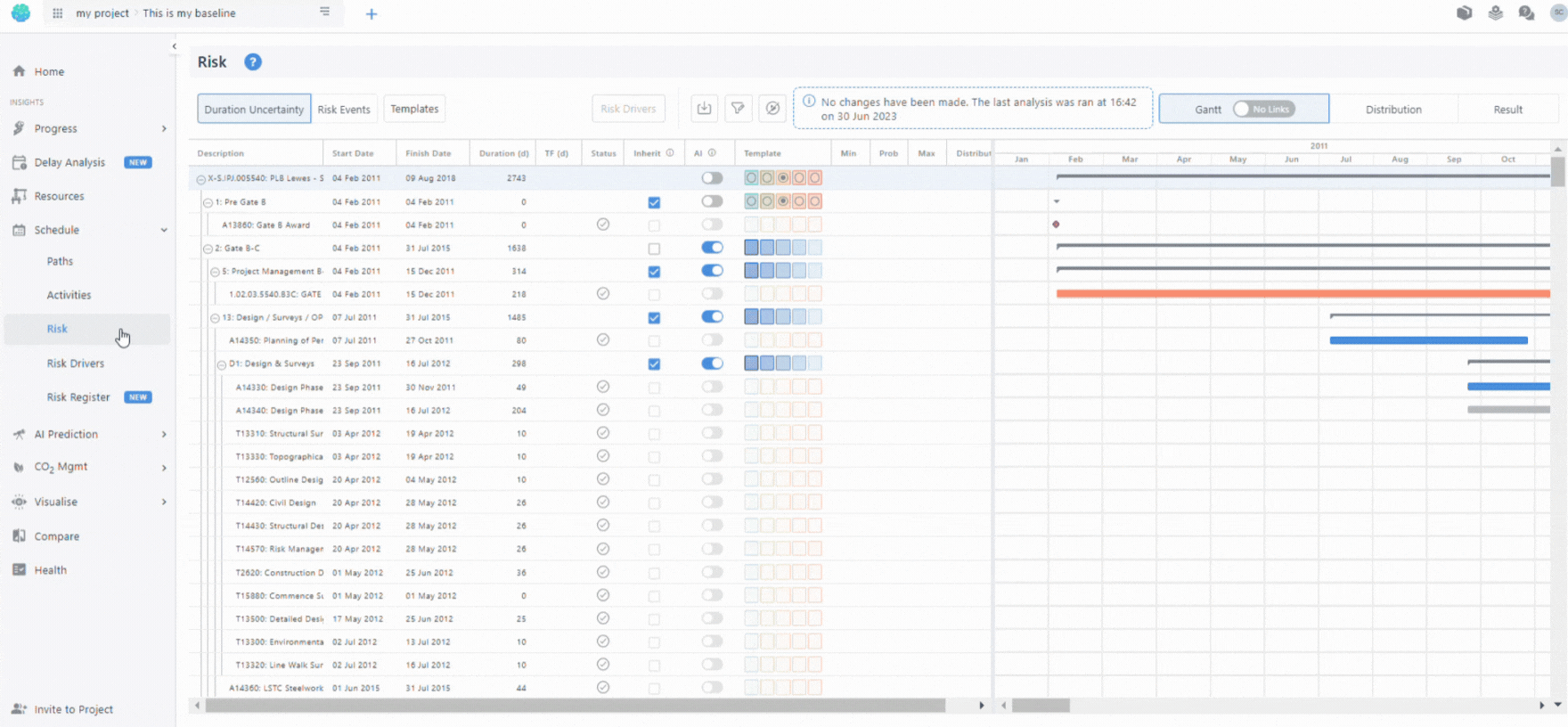Expand the Progress sidebar section
Image resolution: width=1568 pixels, height=727 pixels.
pyautogui.click(x=164, y=128)
